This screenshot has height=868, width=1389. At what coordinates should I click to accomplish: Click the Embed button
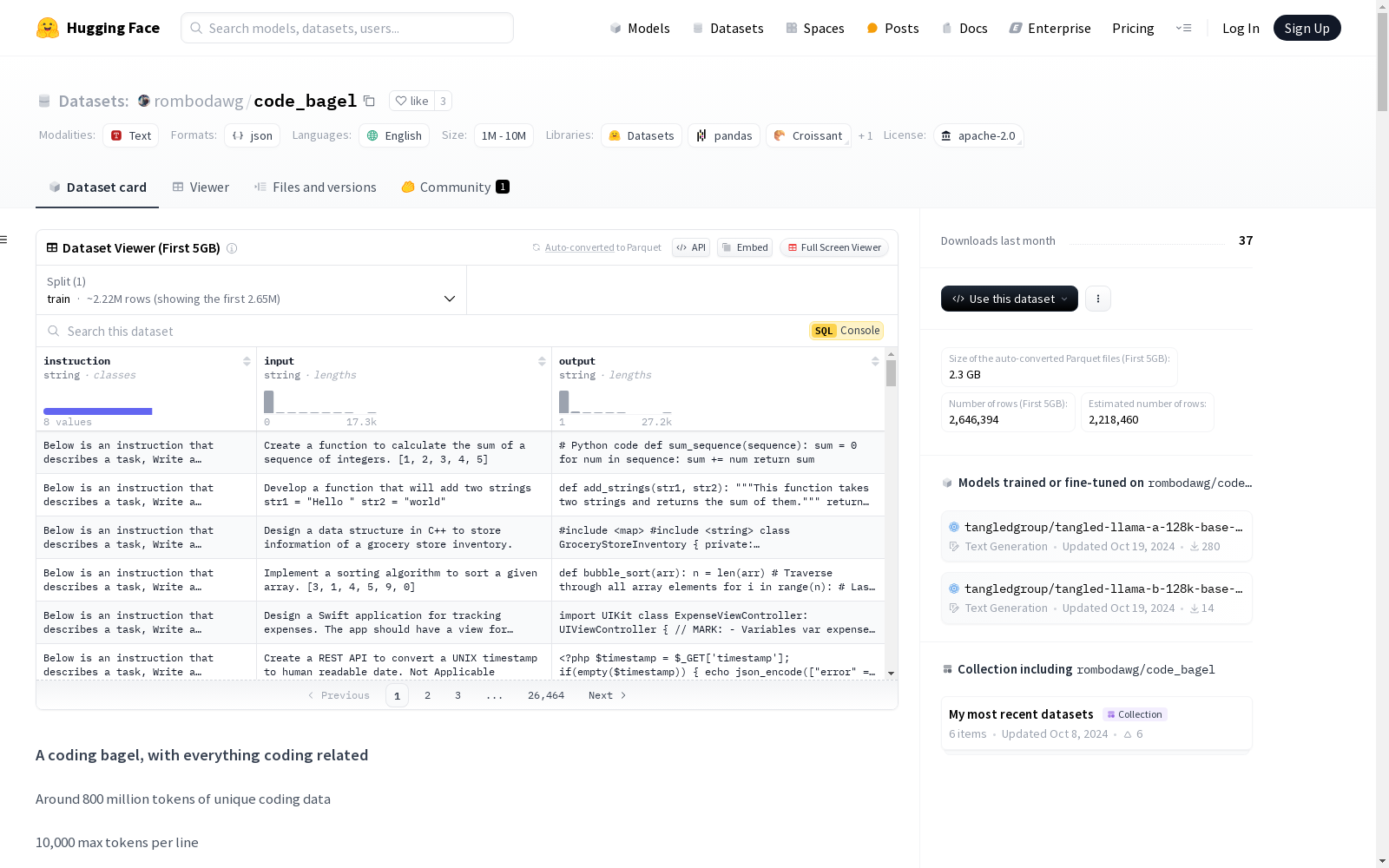click(x=745, y=247)
